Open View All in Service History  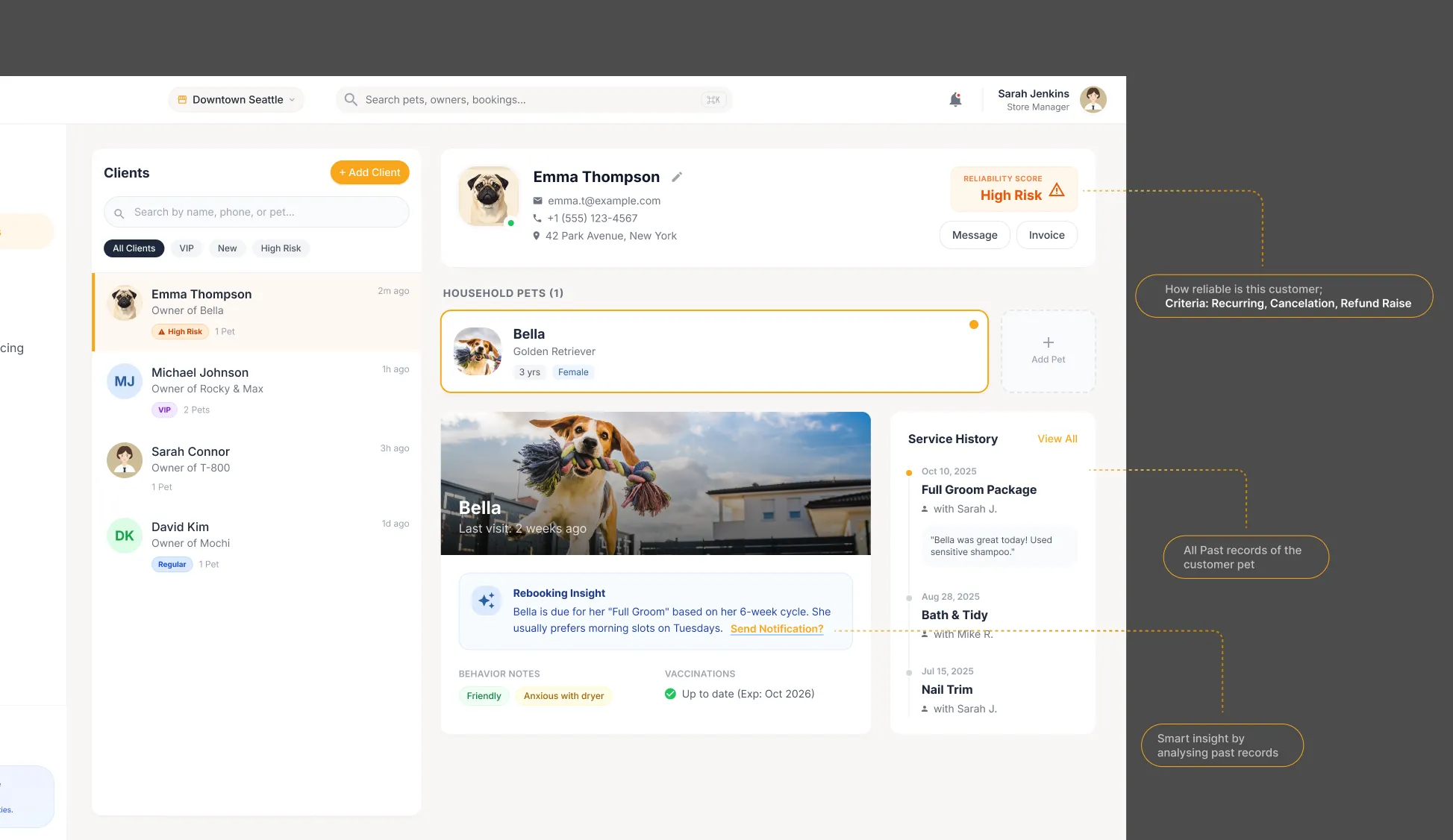[x=1057, y=439]
